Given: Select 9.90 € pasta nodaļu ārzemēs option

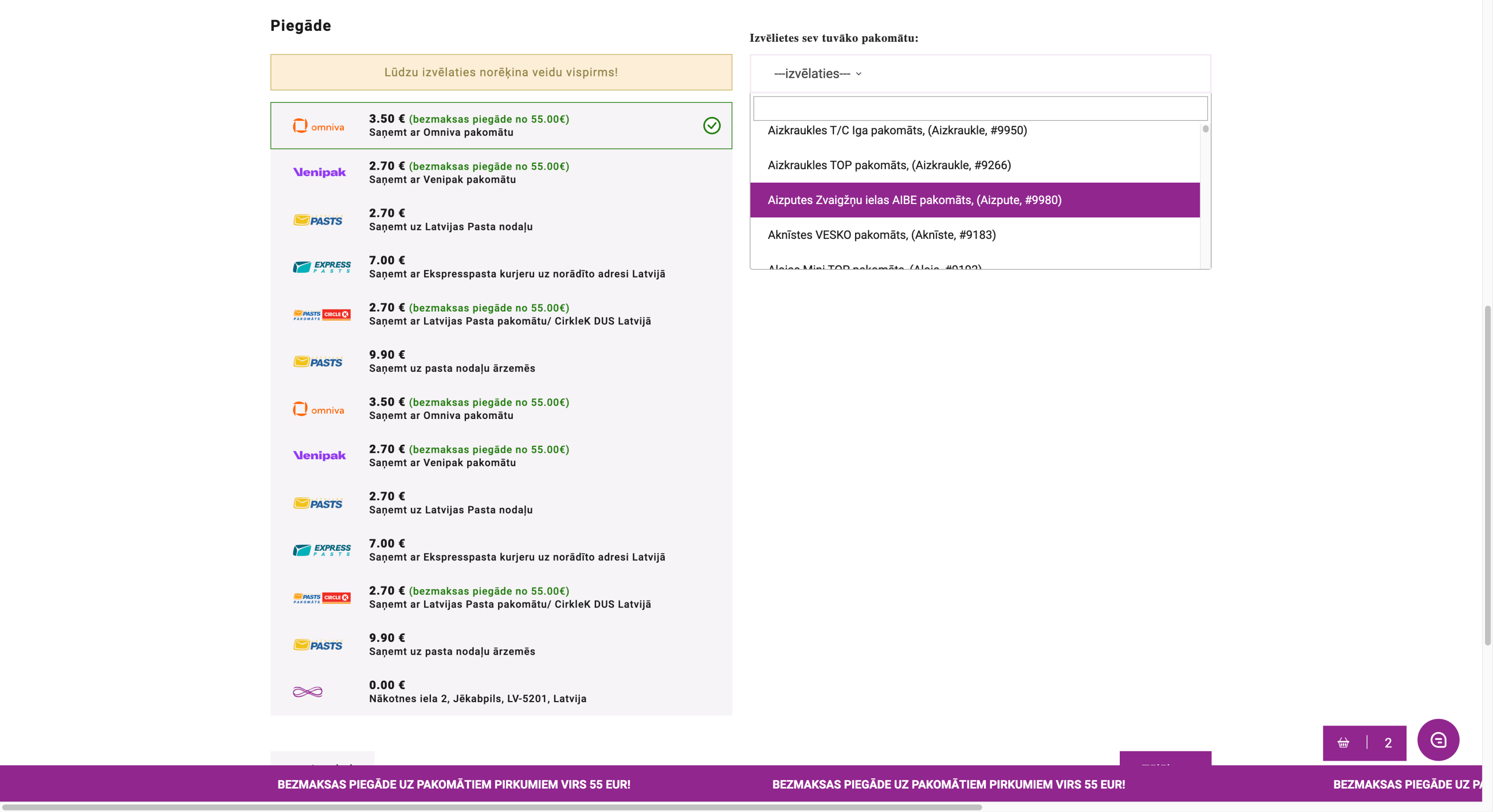Looking at the screenshot, I should click(x=452, y=361).
